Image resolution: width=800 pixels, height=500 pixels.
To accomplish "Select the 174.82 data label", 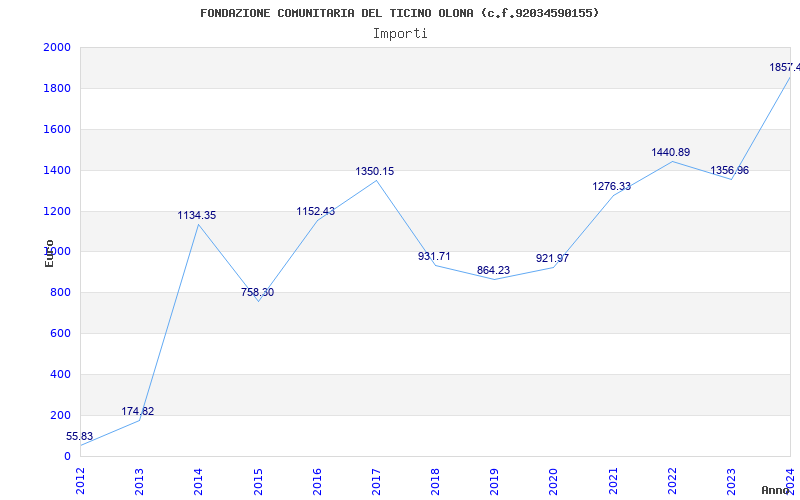I will [x=138, y=411].
